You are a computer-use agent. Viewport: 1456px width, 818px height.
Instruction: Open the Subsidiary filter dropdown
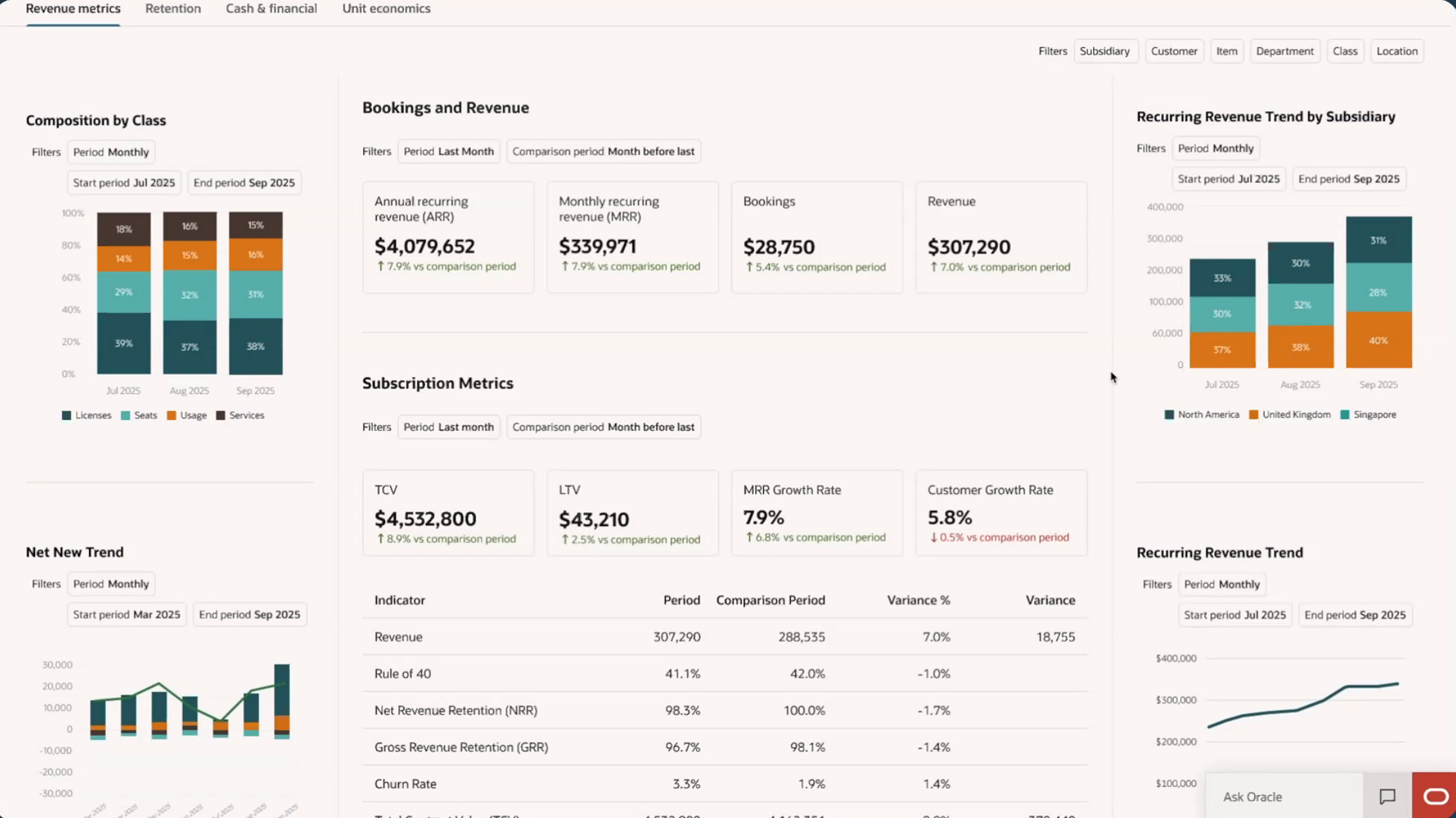1104,51
